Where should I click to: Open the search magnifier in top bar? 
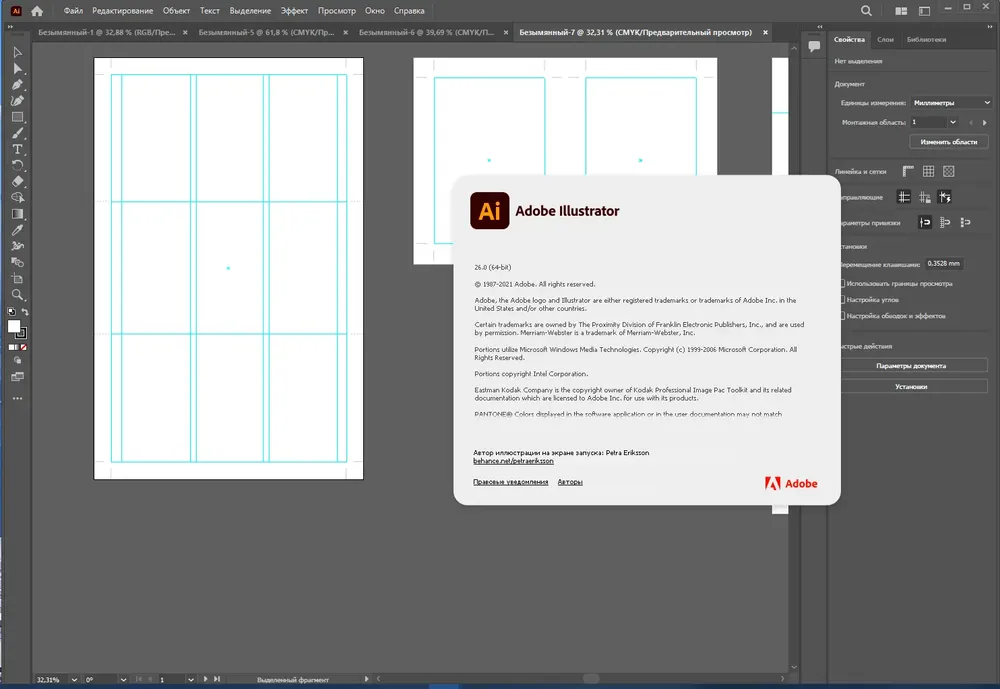[x=866, y=11]
